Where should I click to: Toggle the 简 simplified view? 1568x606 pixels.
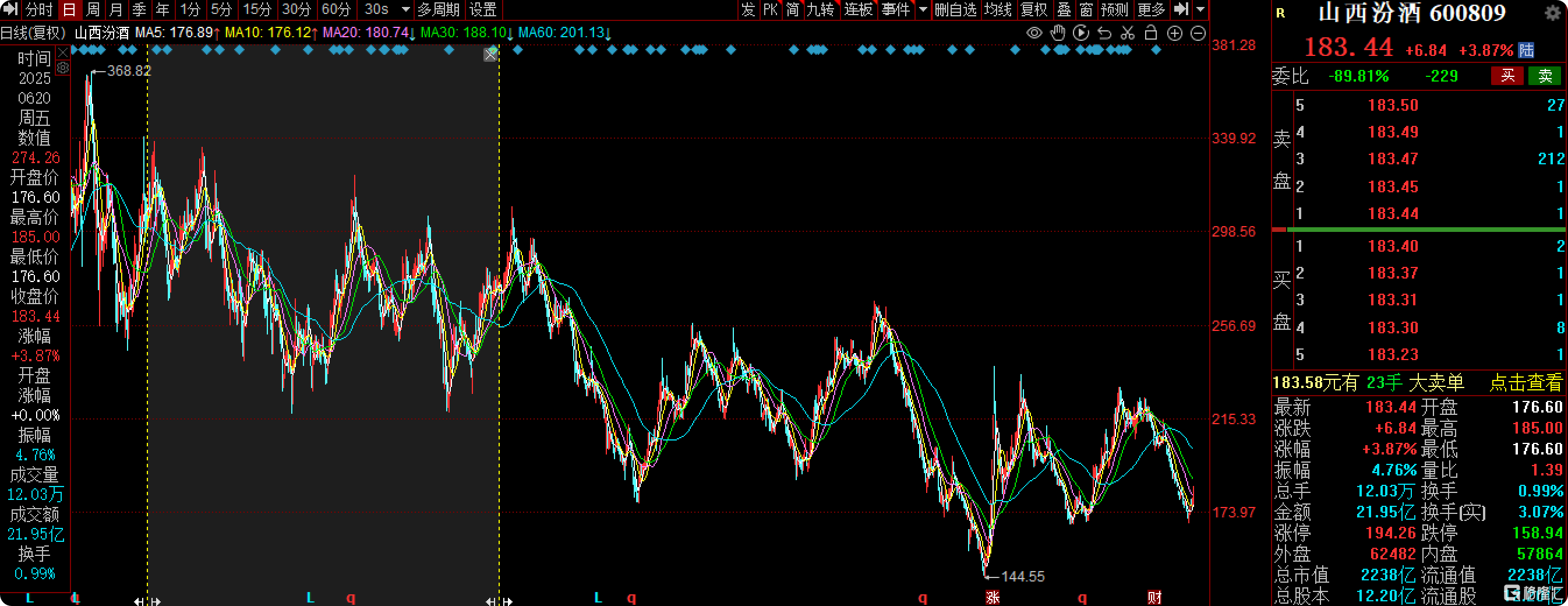(793, 9)
